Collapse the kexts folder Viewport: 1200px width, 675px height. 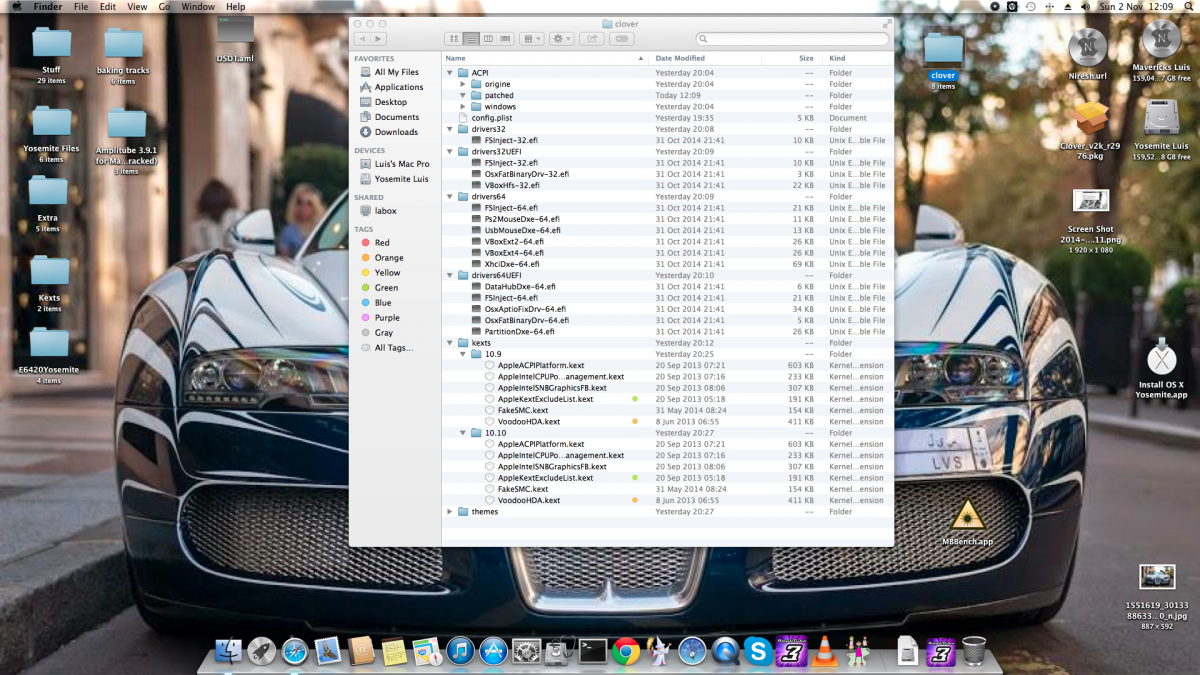[x=450, y=343]
